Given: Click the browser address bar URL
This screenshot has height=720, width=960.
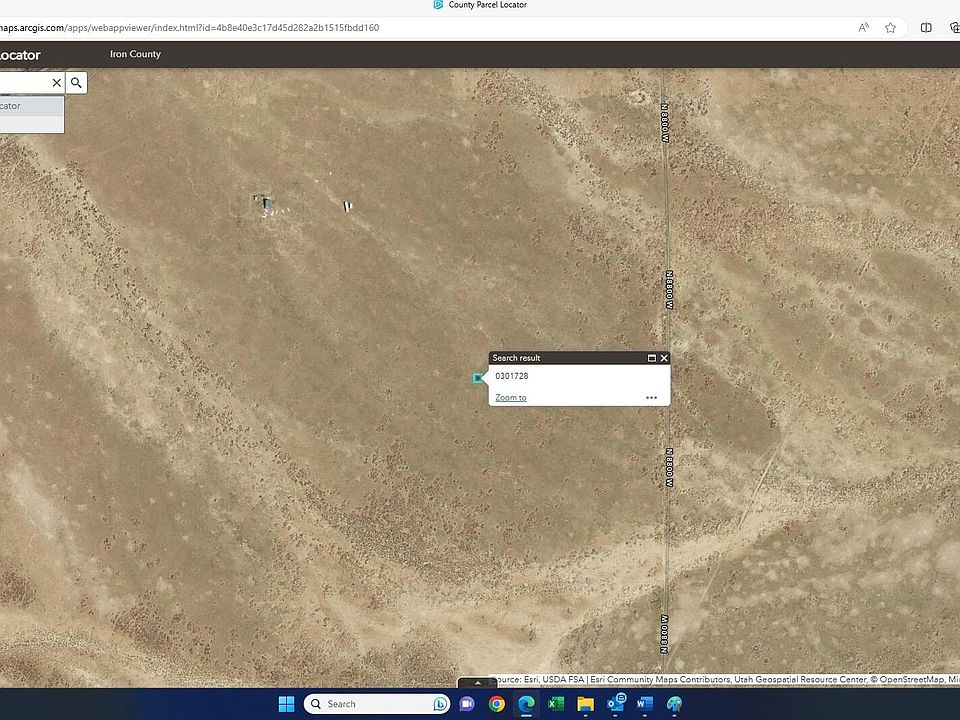Looking at the screenshot, I should click(190, 28).
